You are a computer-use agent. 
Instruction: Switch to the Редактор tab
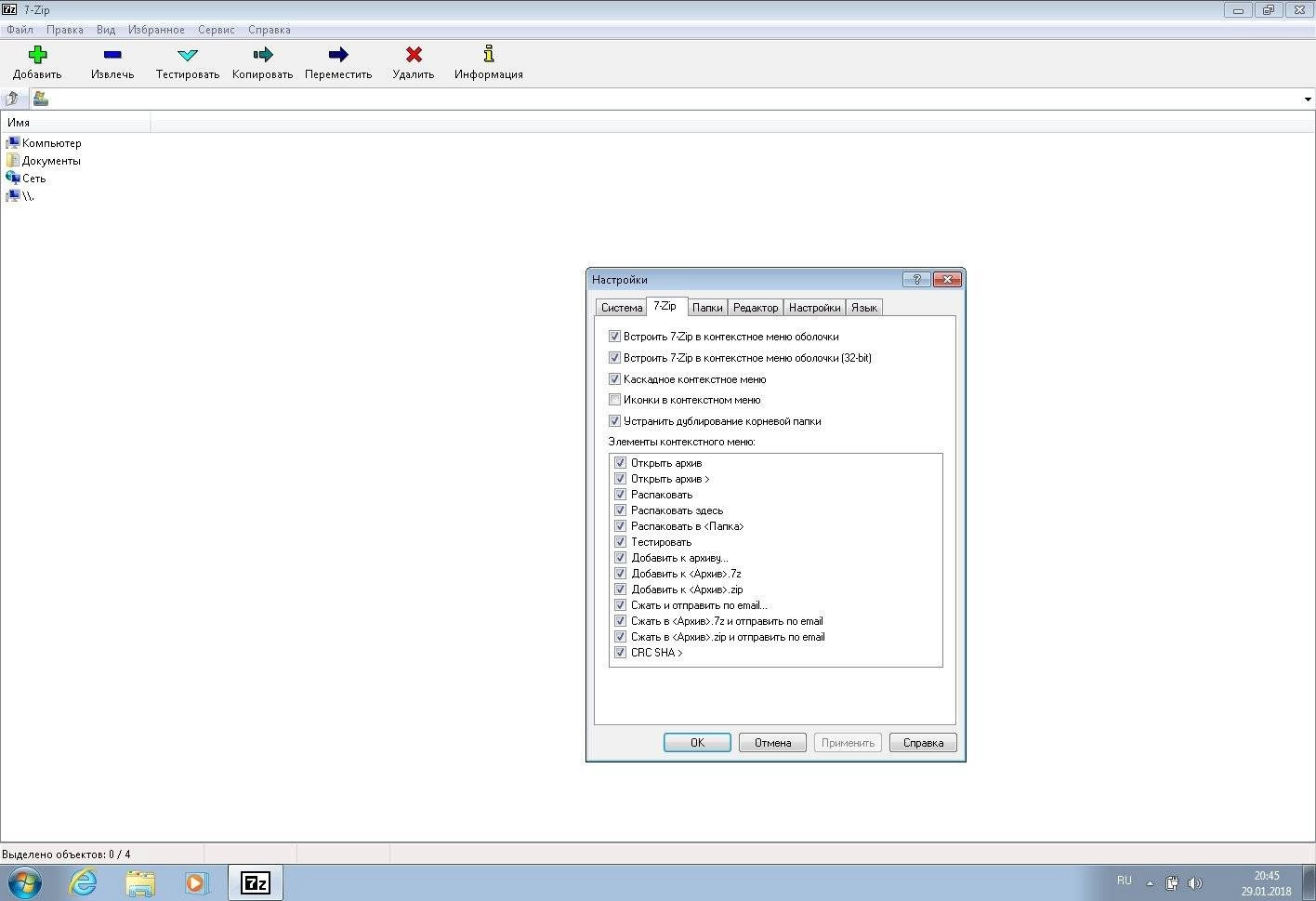[x=756, y=308]
